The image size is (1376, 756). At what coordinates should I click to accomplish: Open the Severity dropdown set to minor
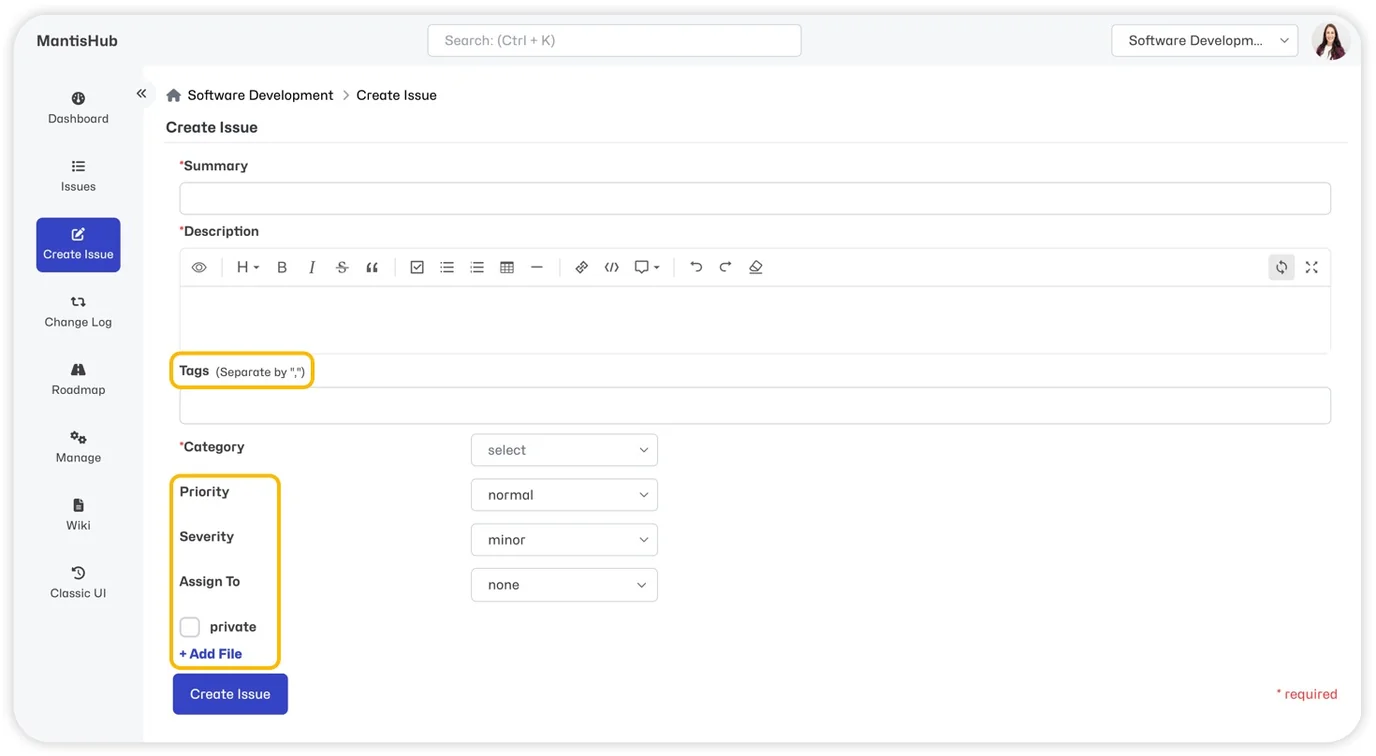(564, 540)
